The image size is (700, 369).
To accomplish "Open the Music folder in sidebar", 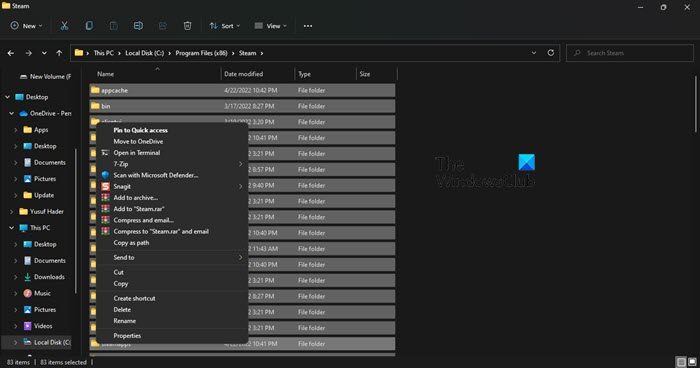I will [42, 293].
